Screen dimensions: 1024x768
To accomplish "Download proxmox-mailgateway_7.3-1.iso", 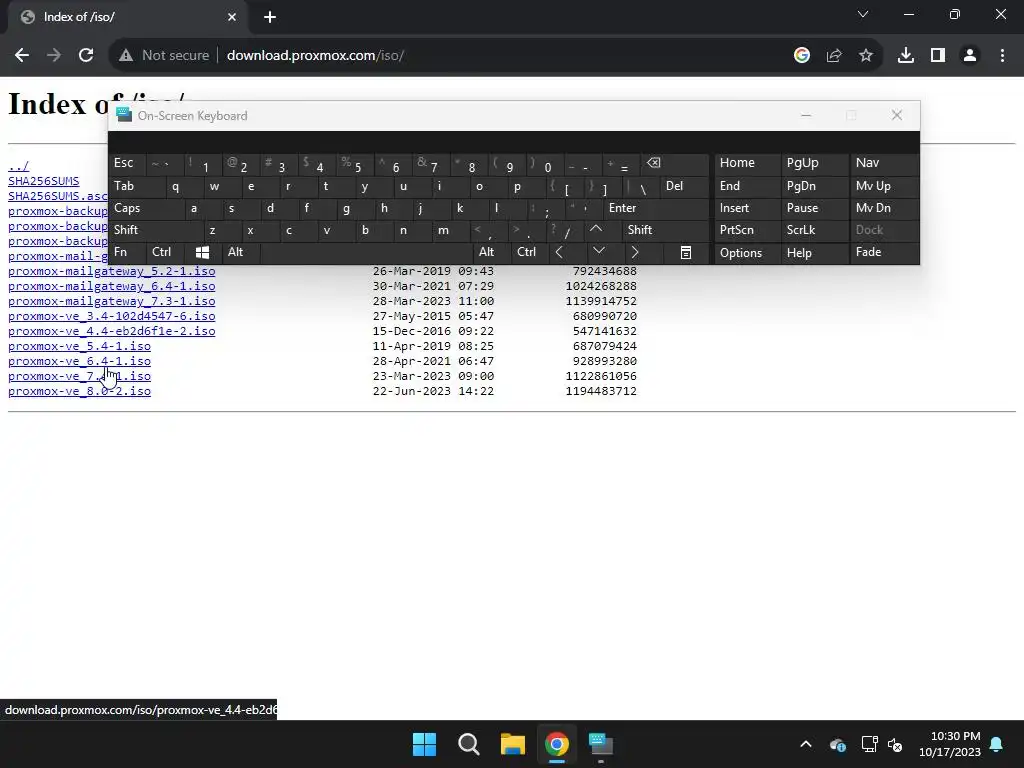I will (111, 301).
